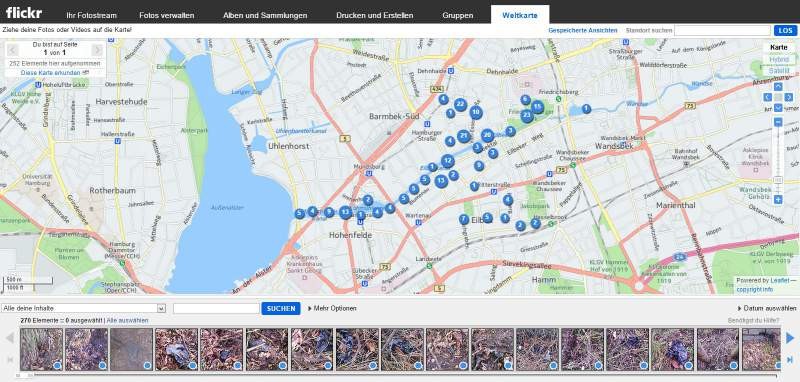Select the Karte map type
The height and width of the screenshot is (382, 800).
tap(779, 47)
